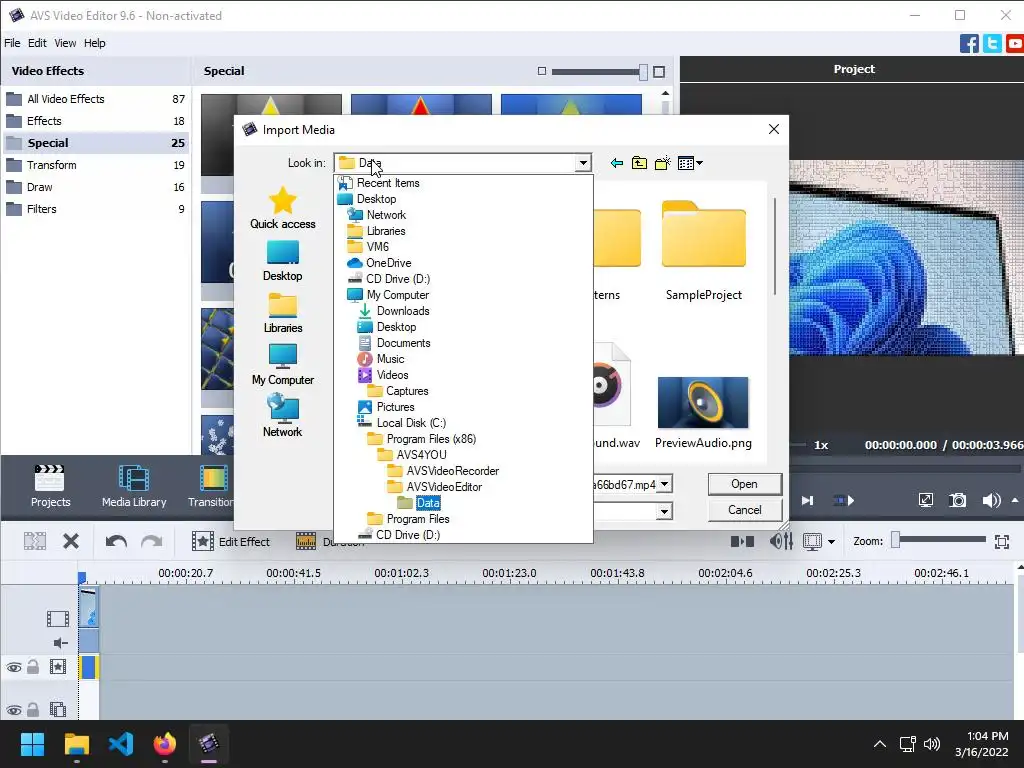
Task: Select My Computer in places bar
Action: [283, 365]
